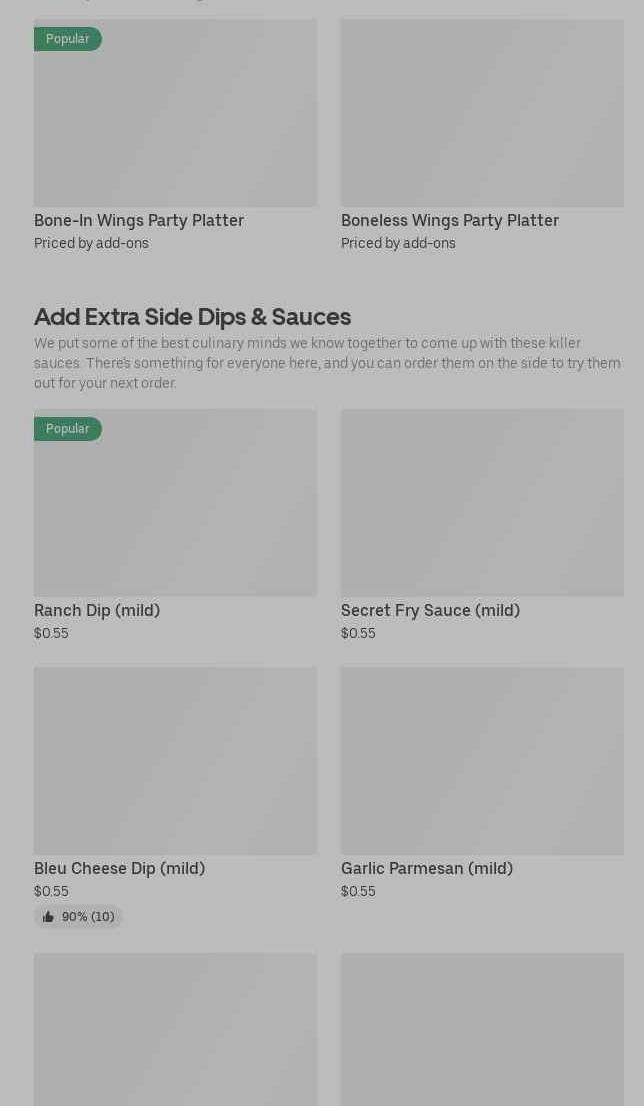
Task: Click the thumbs-up icon under Bleu Cheese Dip
Action: click(48, 917)
